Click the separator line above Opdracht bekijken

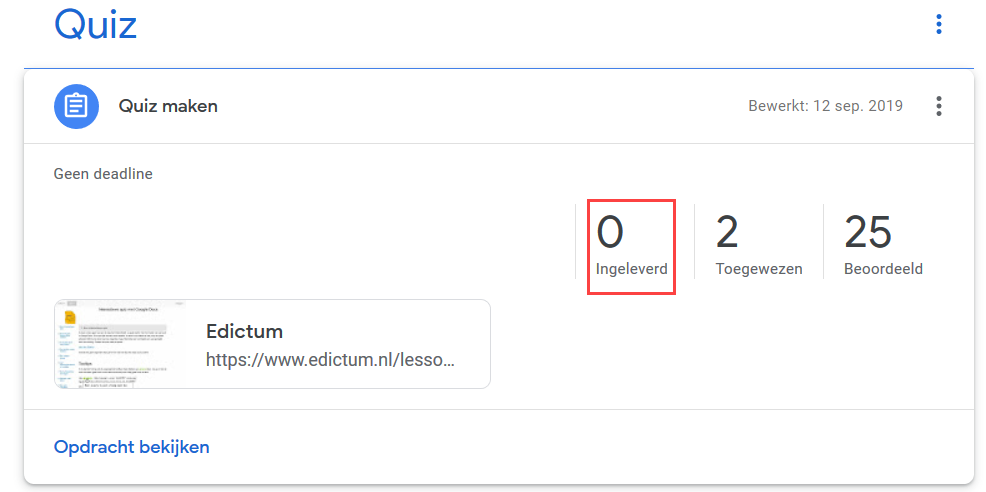499,410
